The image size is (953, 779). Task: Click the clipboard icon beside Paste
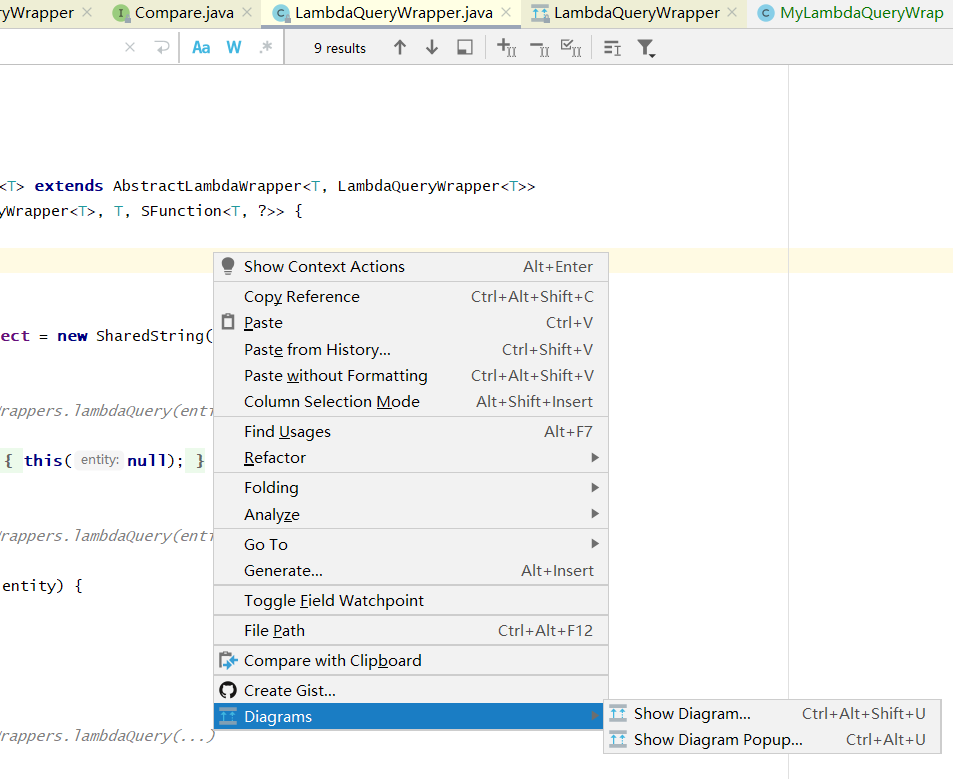(x=228, y=322)
